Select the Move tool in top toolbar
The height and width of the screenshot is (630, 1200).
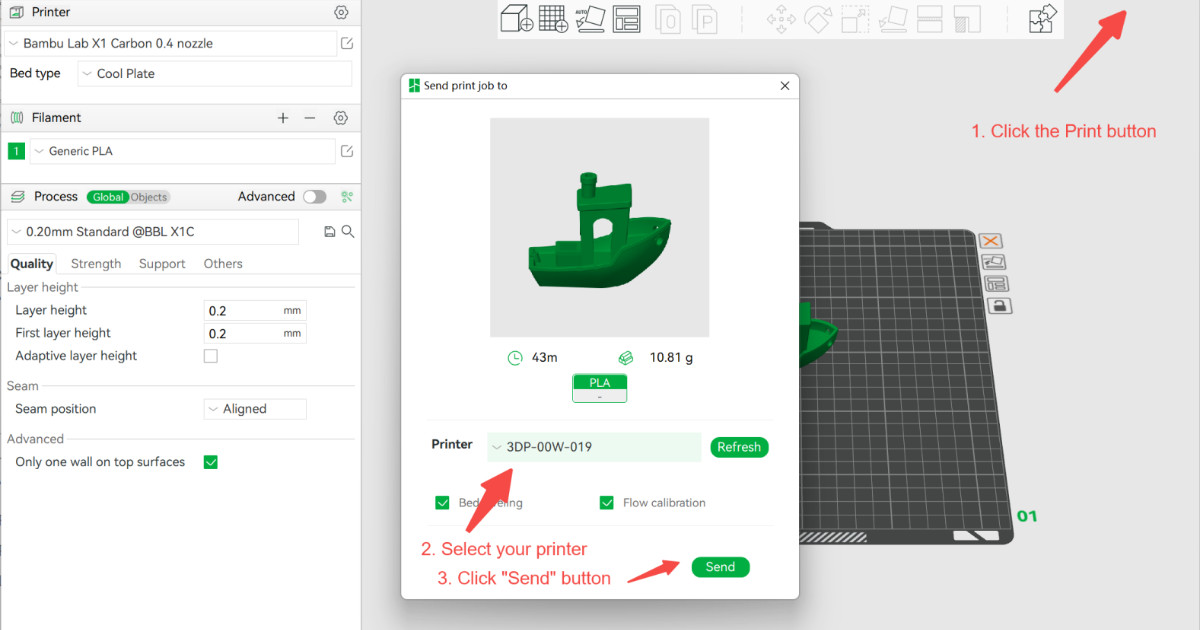(781, 18)
